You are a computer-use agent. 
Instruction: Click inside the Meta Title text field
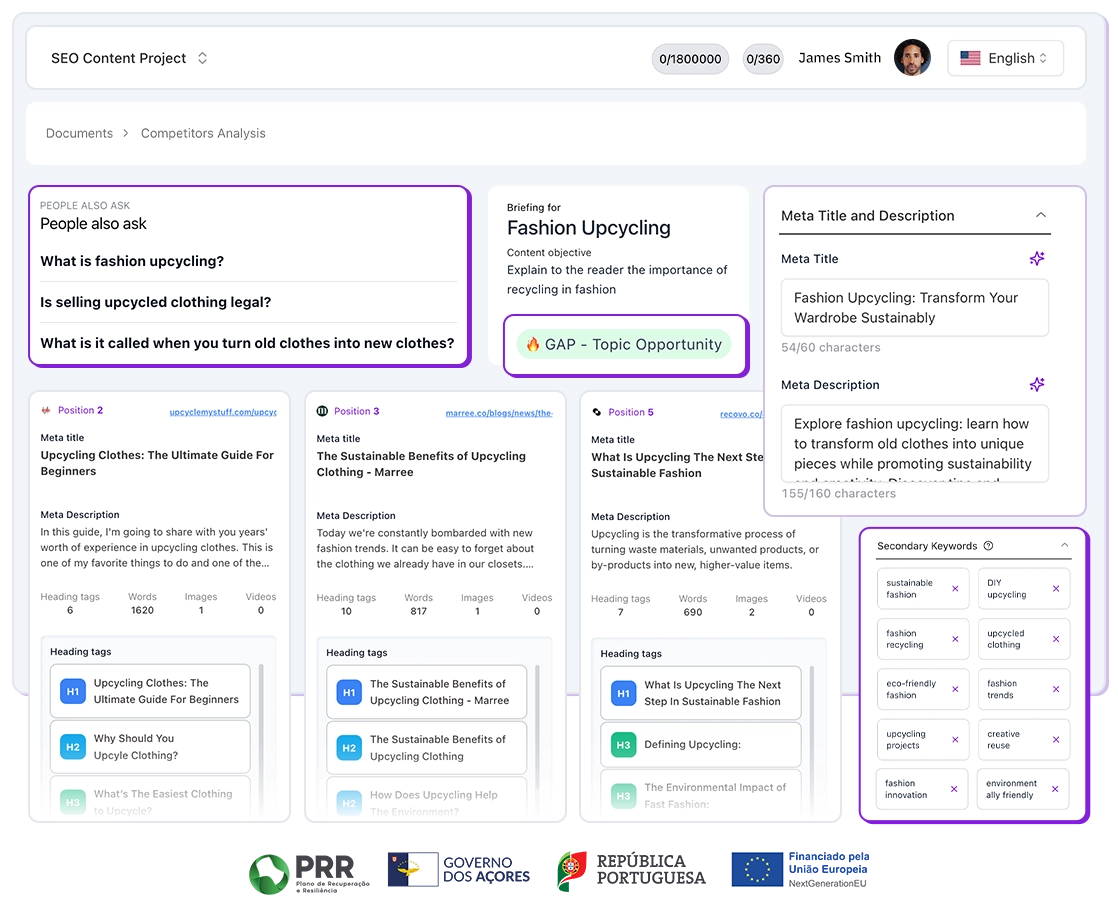[913, 307]
